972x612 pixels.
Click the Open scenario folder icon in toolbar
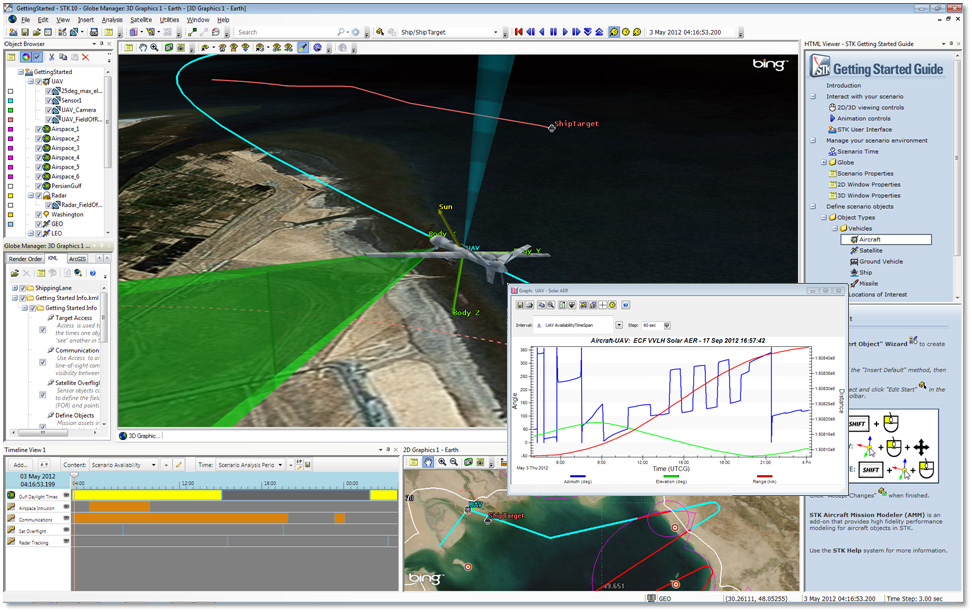click(37, 32)
